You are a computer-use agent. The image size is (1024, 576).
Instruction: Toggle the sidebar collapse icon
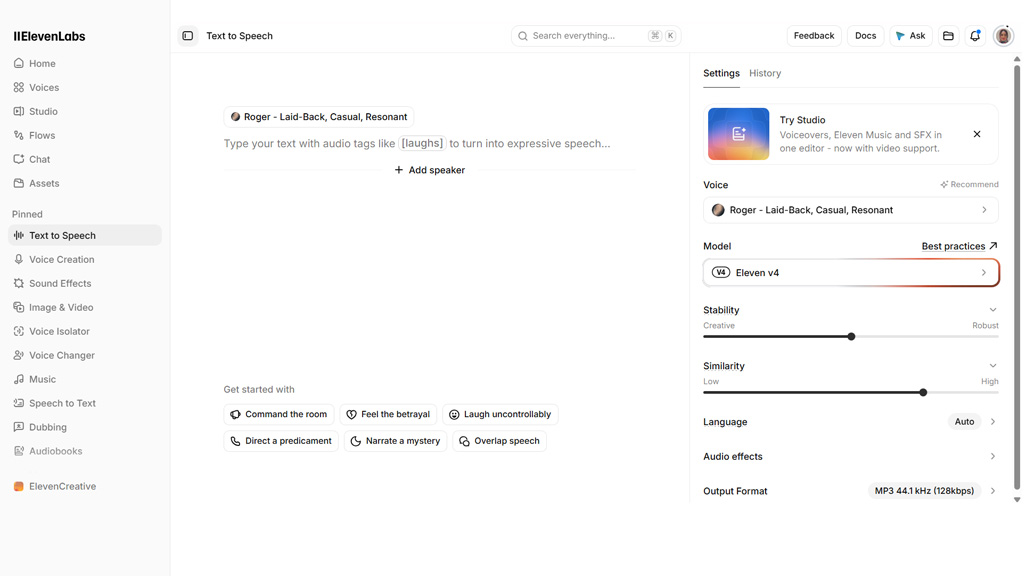(x=187, y=36)
